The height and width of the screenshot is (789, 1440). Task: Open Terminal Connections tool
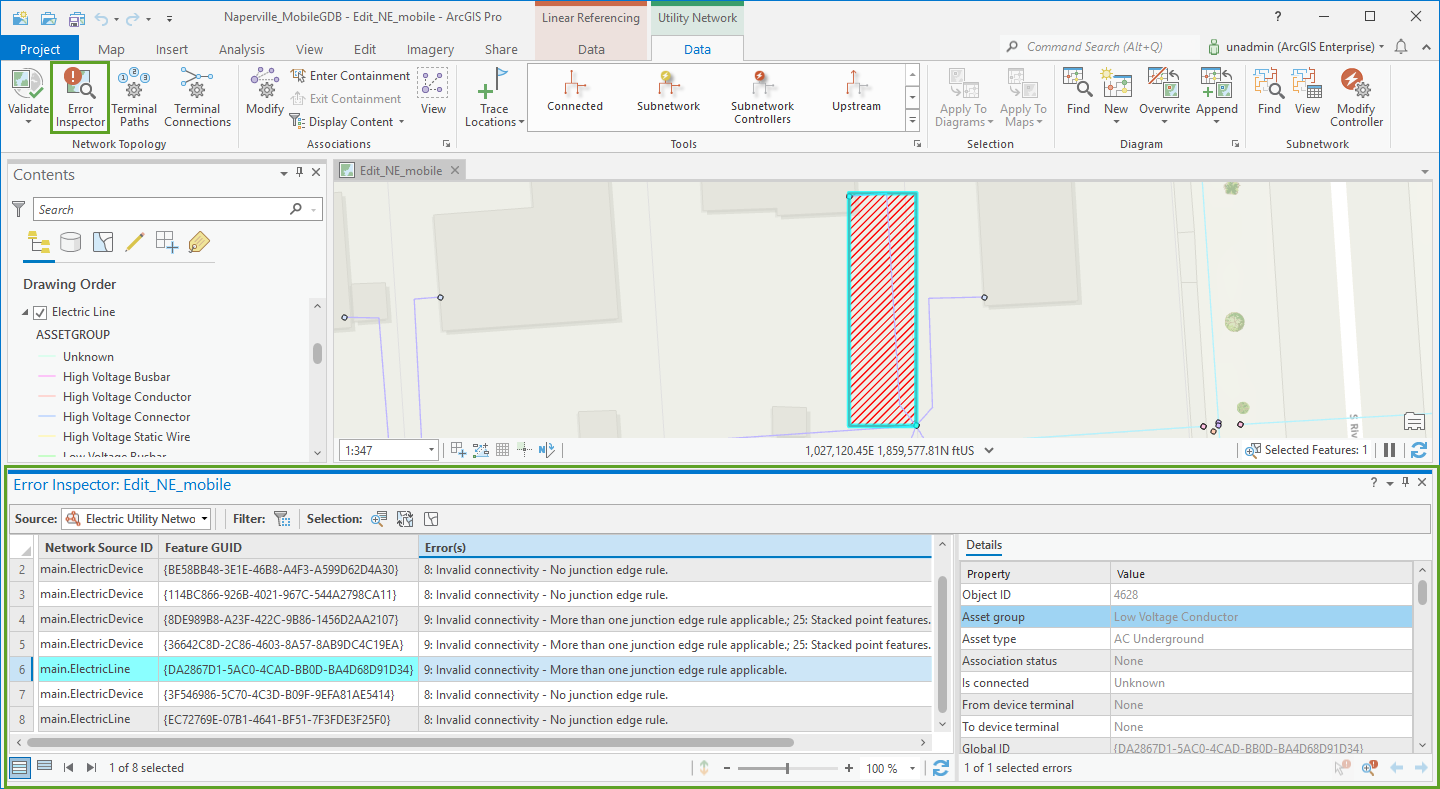[x=197, y=97]
